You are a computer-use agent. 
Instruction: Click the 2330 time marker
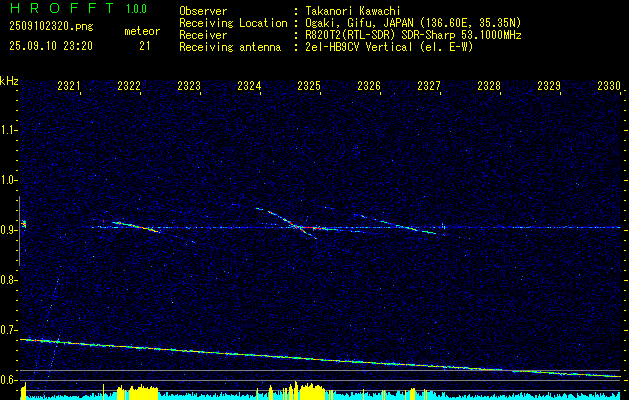pos(609,86)
